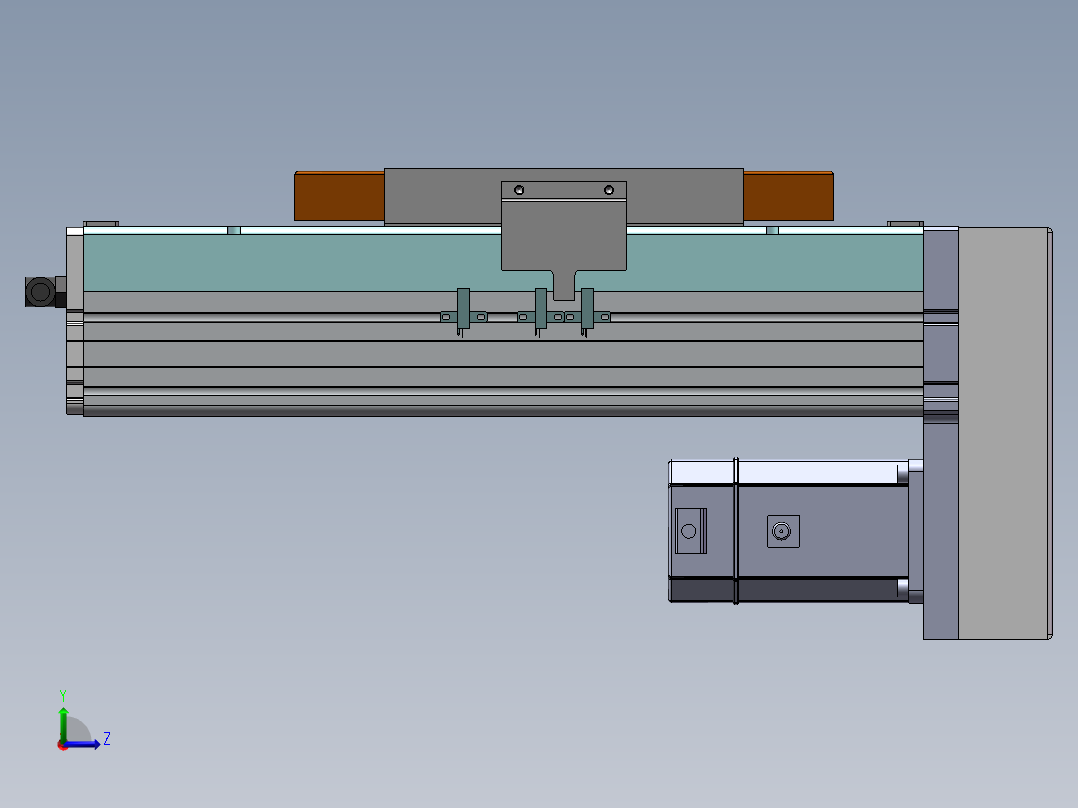
Task: Click the right screw hole on the sensor bracket
Action: tap(608, 190)
